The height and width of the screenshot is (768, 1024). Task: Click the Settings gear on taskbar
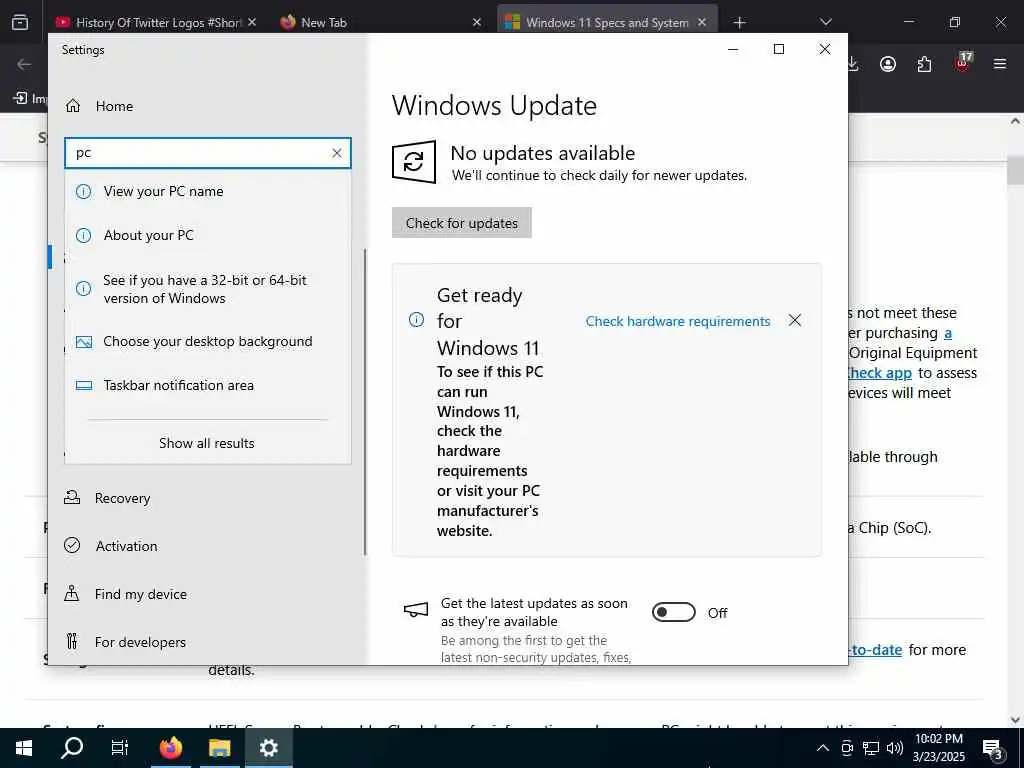[x=268, y=748]
